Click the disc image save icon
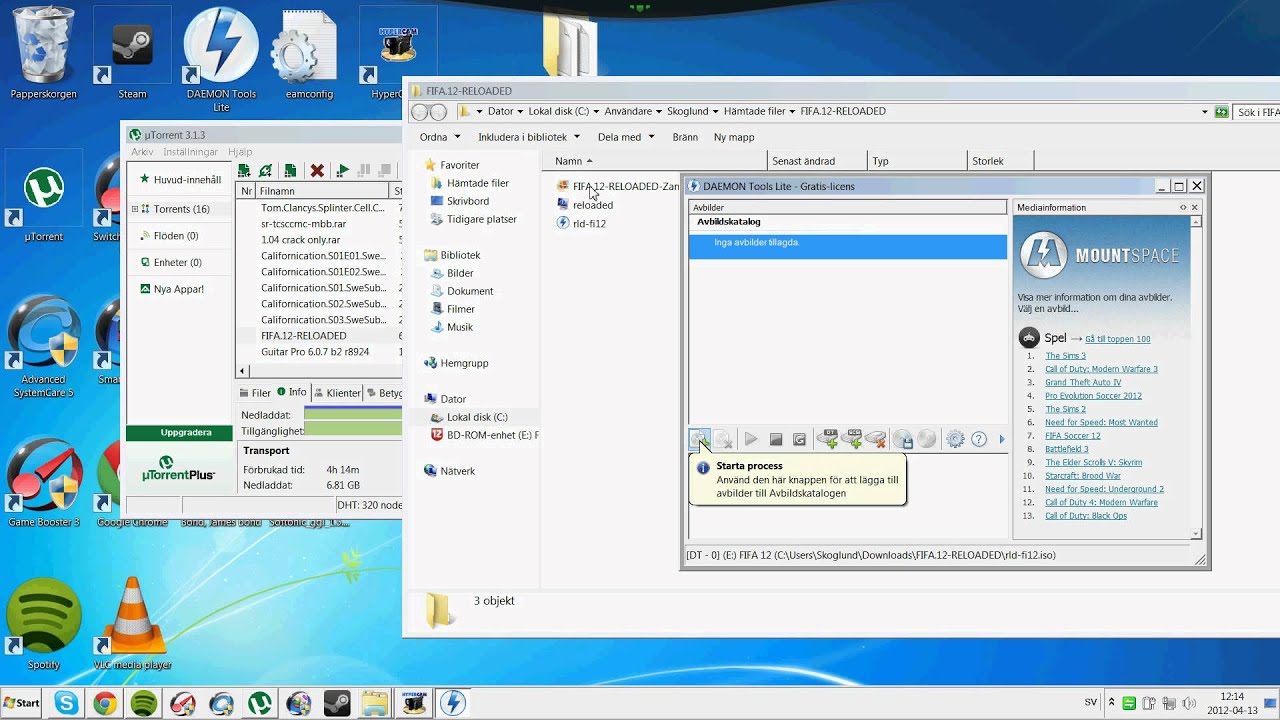This screenshot has height=720, width=1280. point(903,439)
